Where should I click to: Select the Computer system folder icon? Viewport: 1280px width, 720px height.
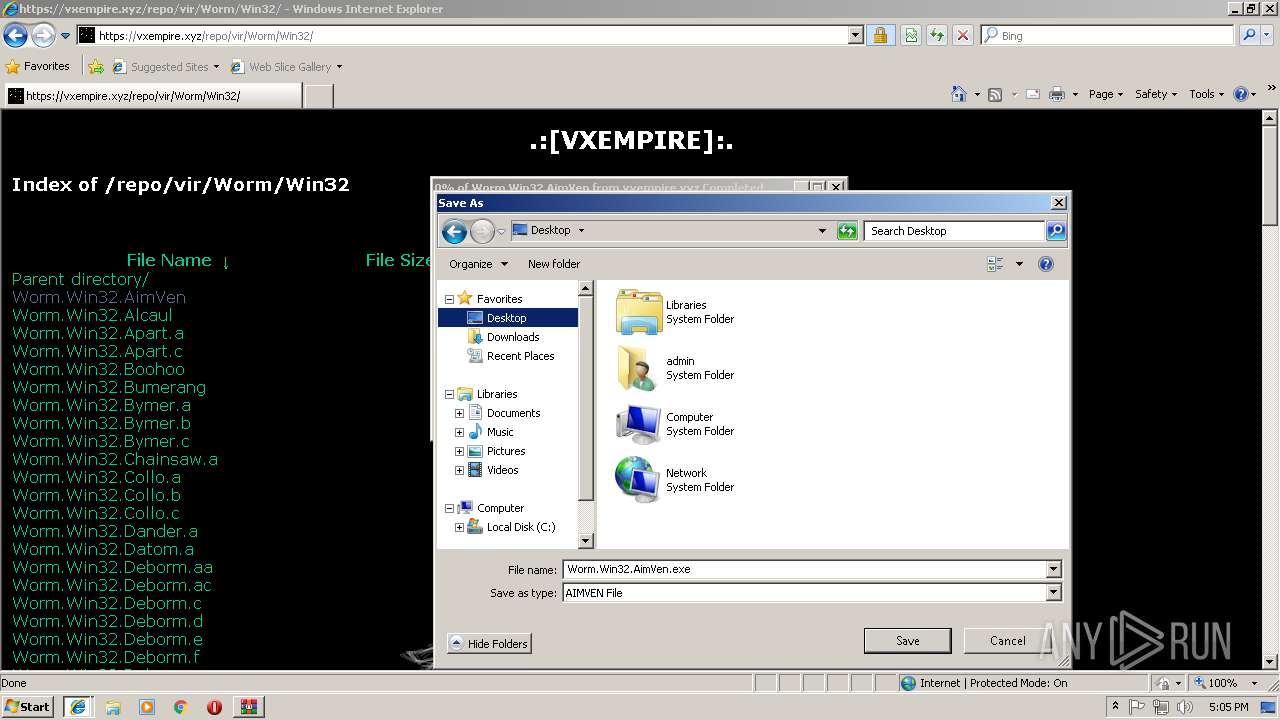pyautogui.click(x=639, y=424)
